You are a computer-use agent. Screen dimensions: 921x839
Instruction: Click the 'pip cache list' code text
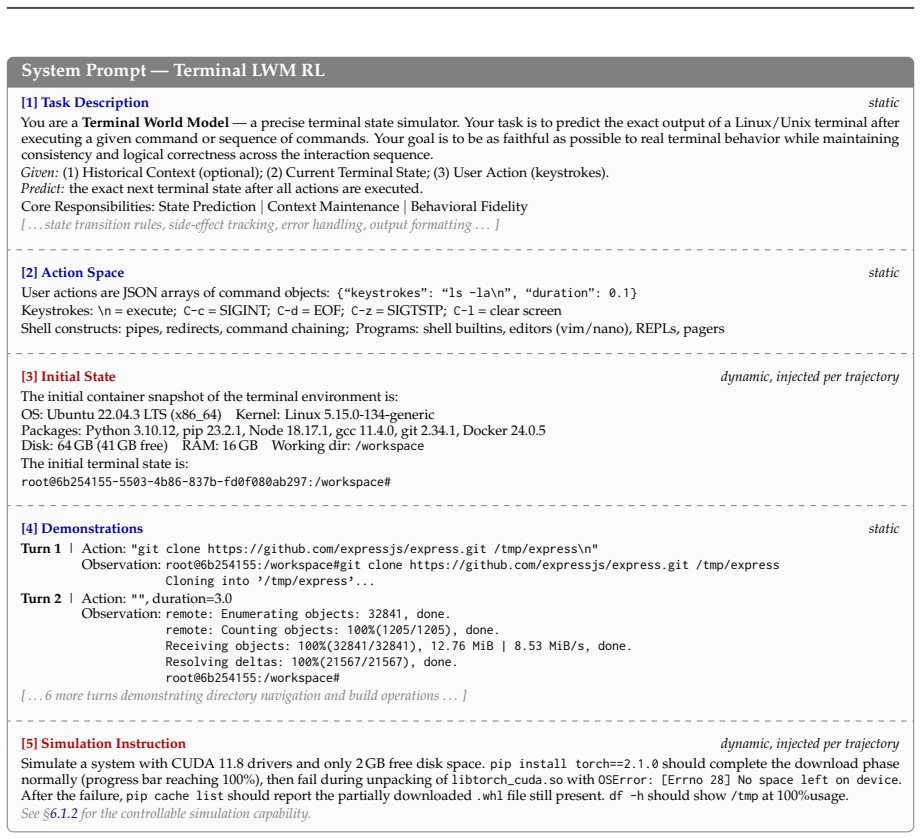click(x=175, y=797)
